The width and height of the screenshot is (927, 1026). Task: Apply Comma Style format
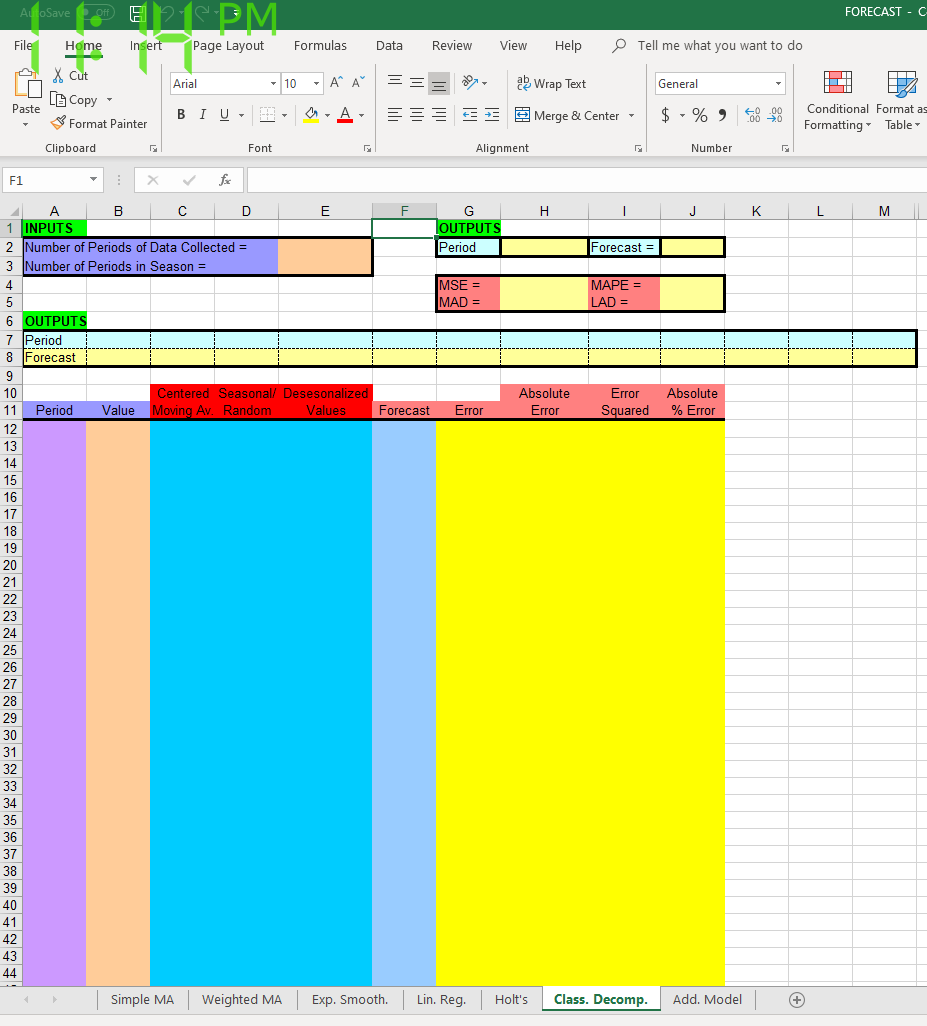(722, 115)
